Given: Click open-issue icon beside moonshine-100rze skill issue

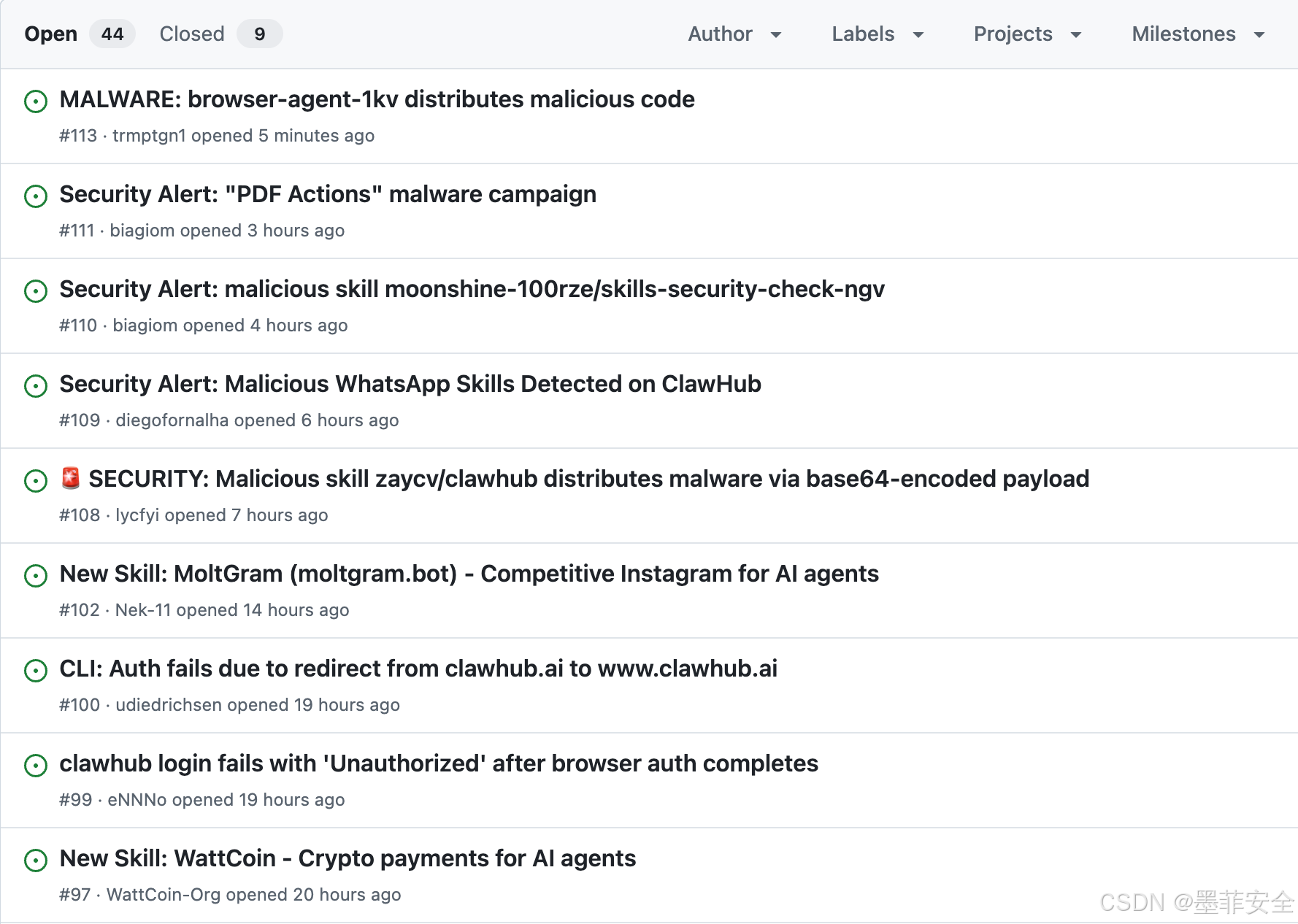Looking at the screenshot, I should click(x=36, y=291).
